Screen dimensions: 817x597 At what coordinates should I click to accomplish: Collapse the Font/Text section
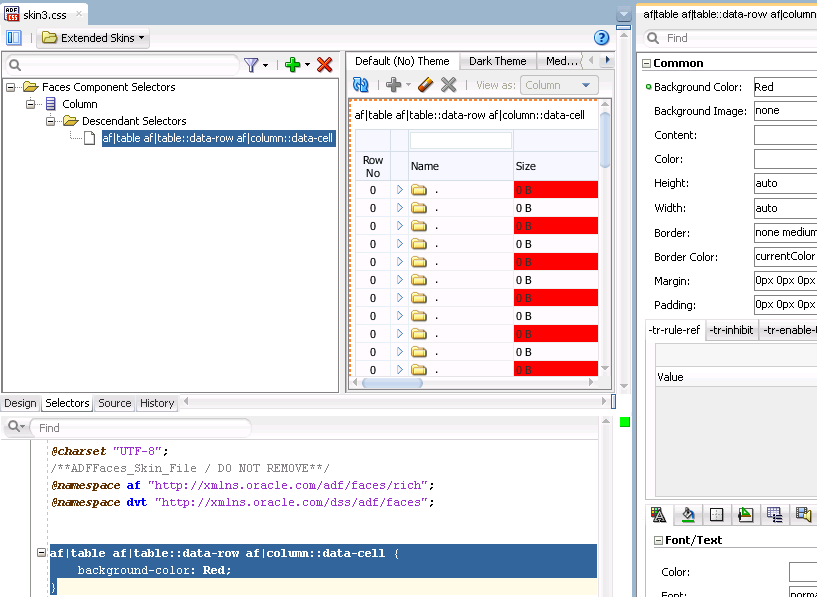659,541
